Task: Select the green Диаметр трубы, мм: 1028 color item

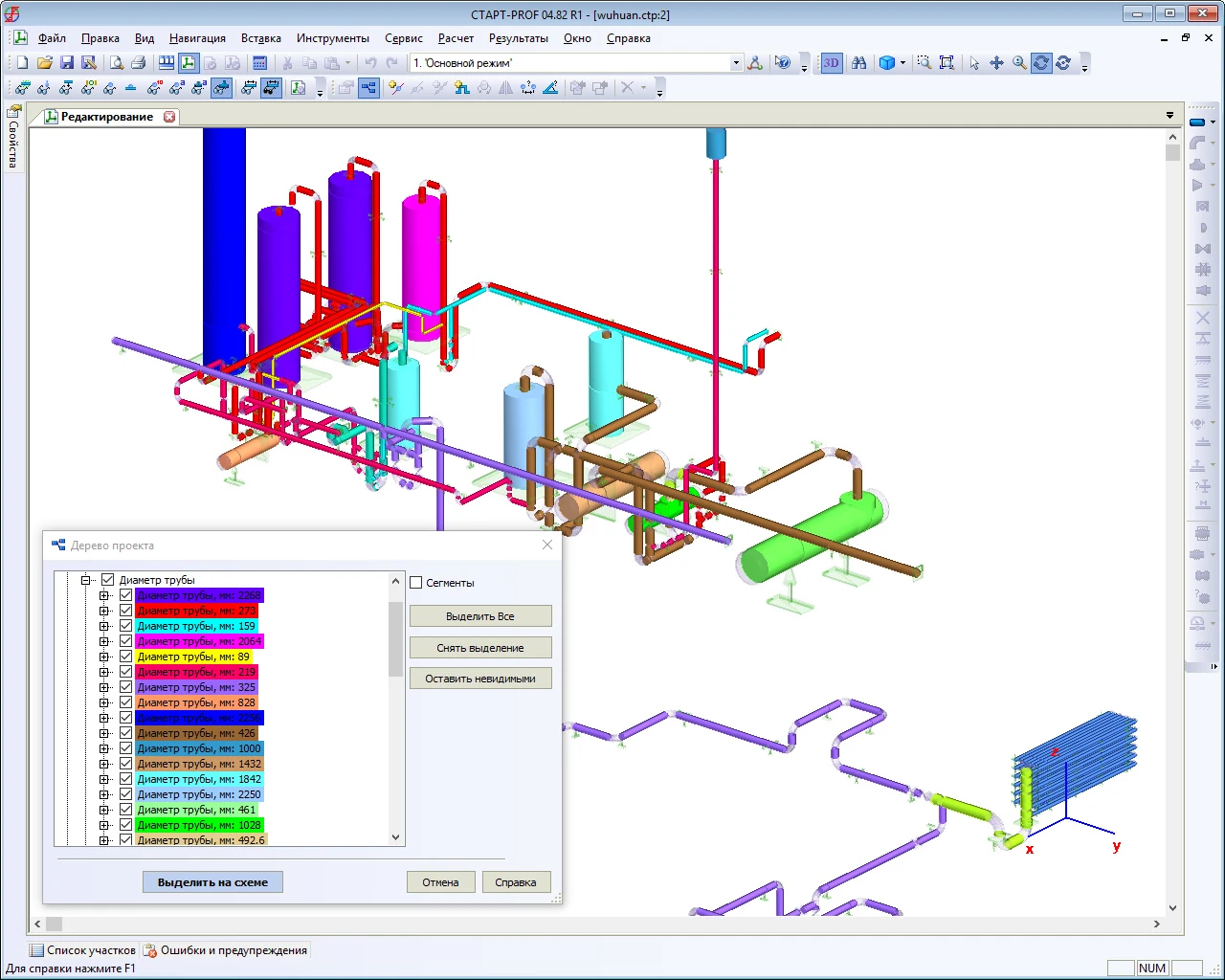Action: pyautogui.click(x=198, y=825)
